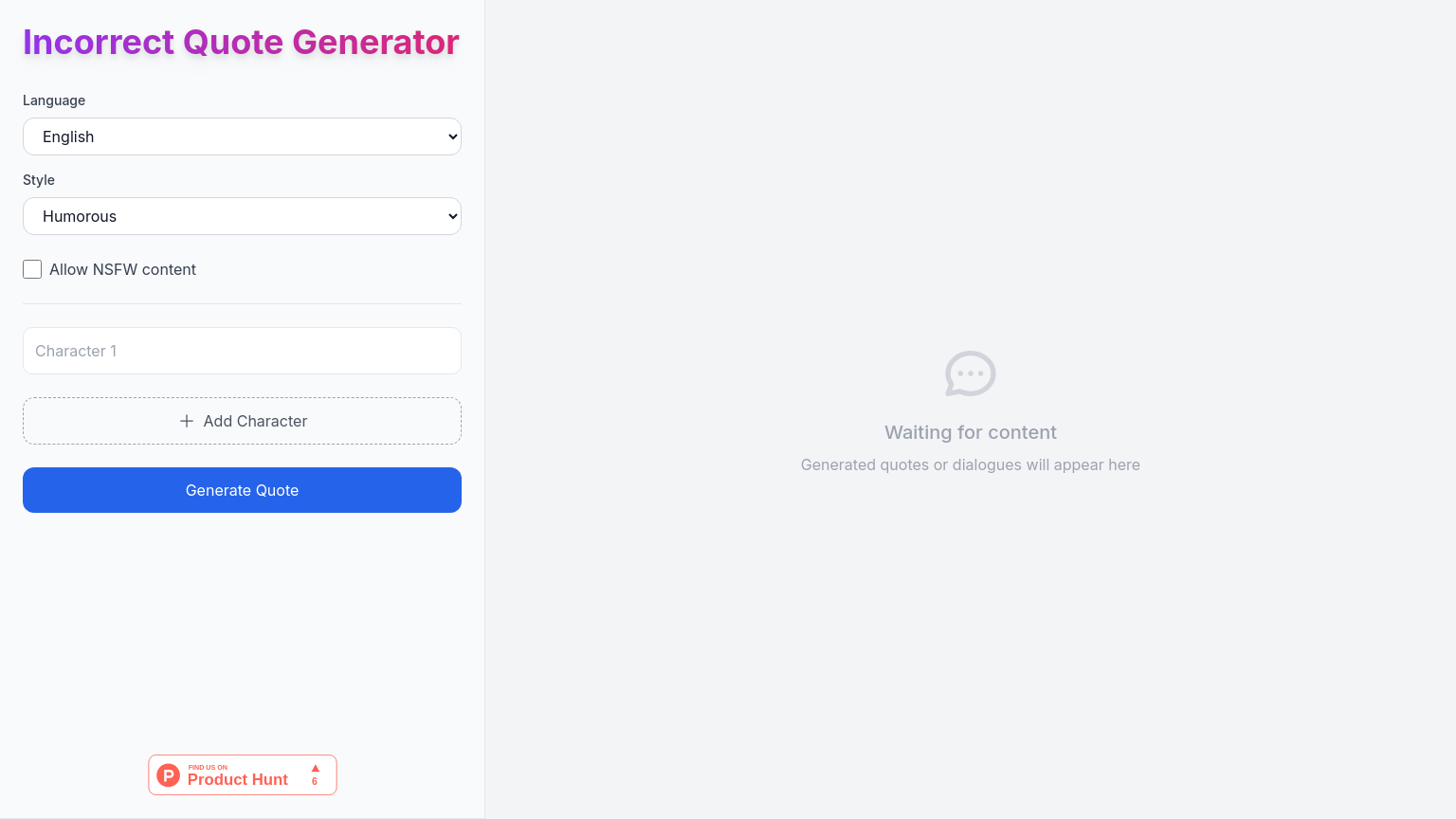Click the speech bubble placeholder icon
Screen dimensions: 1456x819
tap(970, 373)
